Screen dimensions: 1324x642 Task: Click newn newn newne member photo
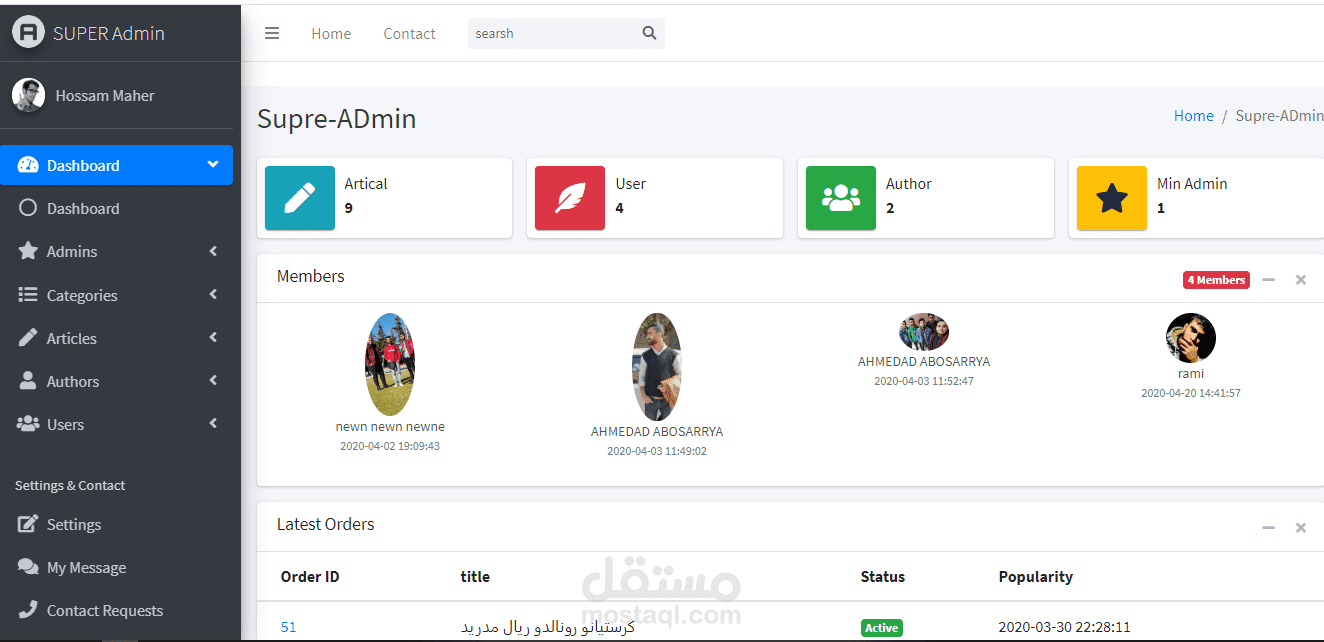click(x=390, y=364)
